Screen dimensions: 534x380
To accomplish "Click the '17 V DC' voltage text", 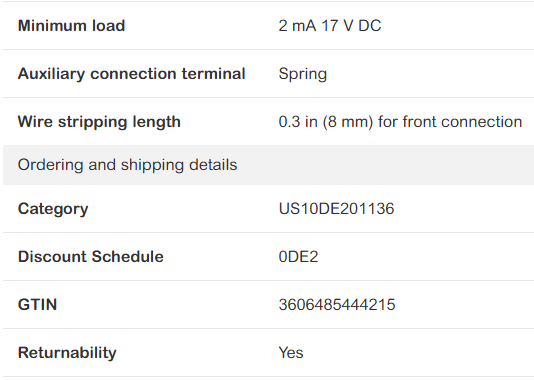I will coord(351,26).
